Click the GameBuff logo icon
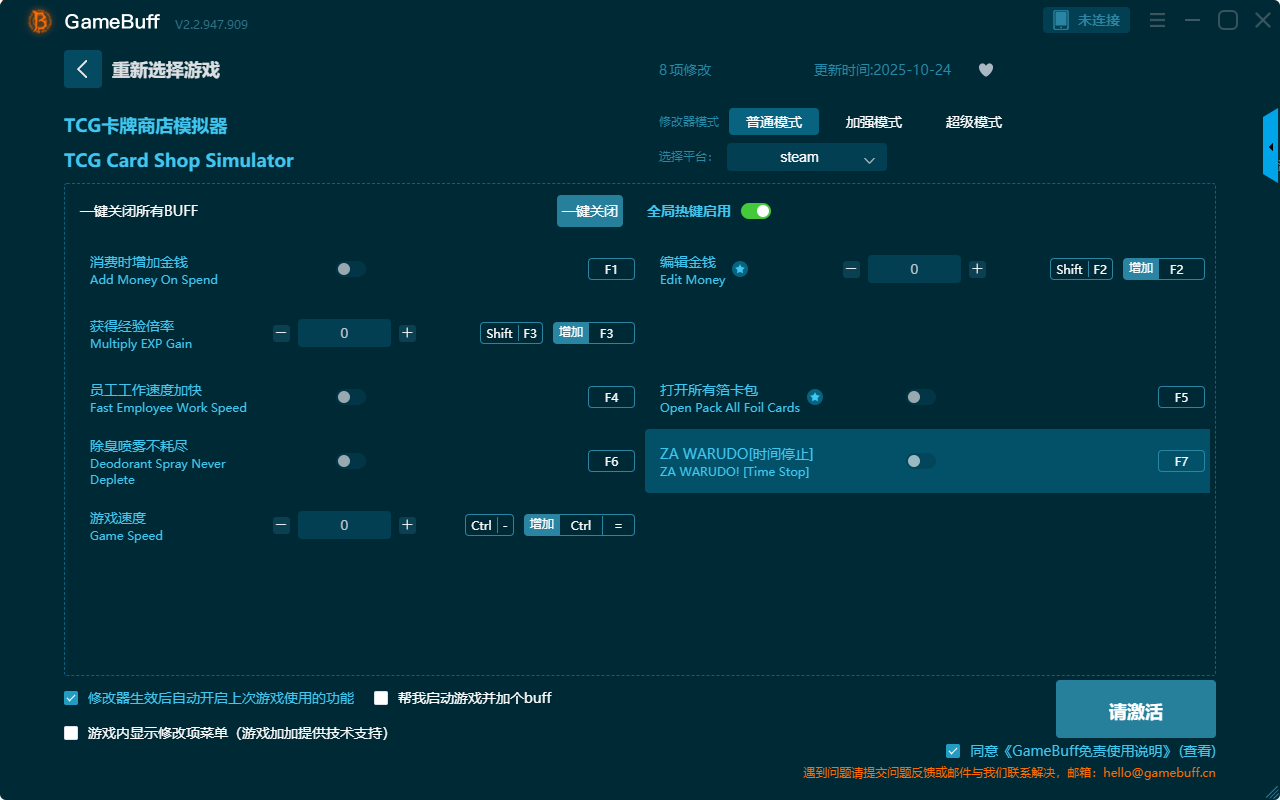 pos(40,21)
